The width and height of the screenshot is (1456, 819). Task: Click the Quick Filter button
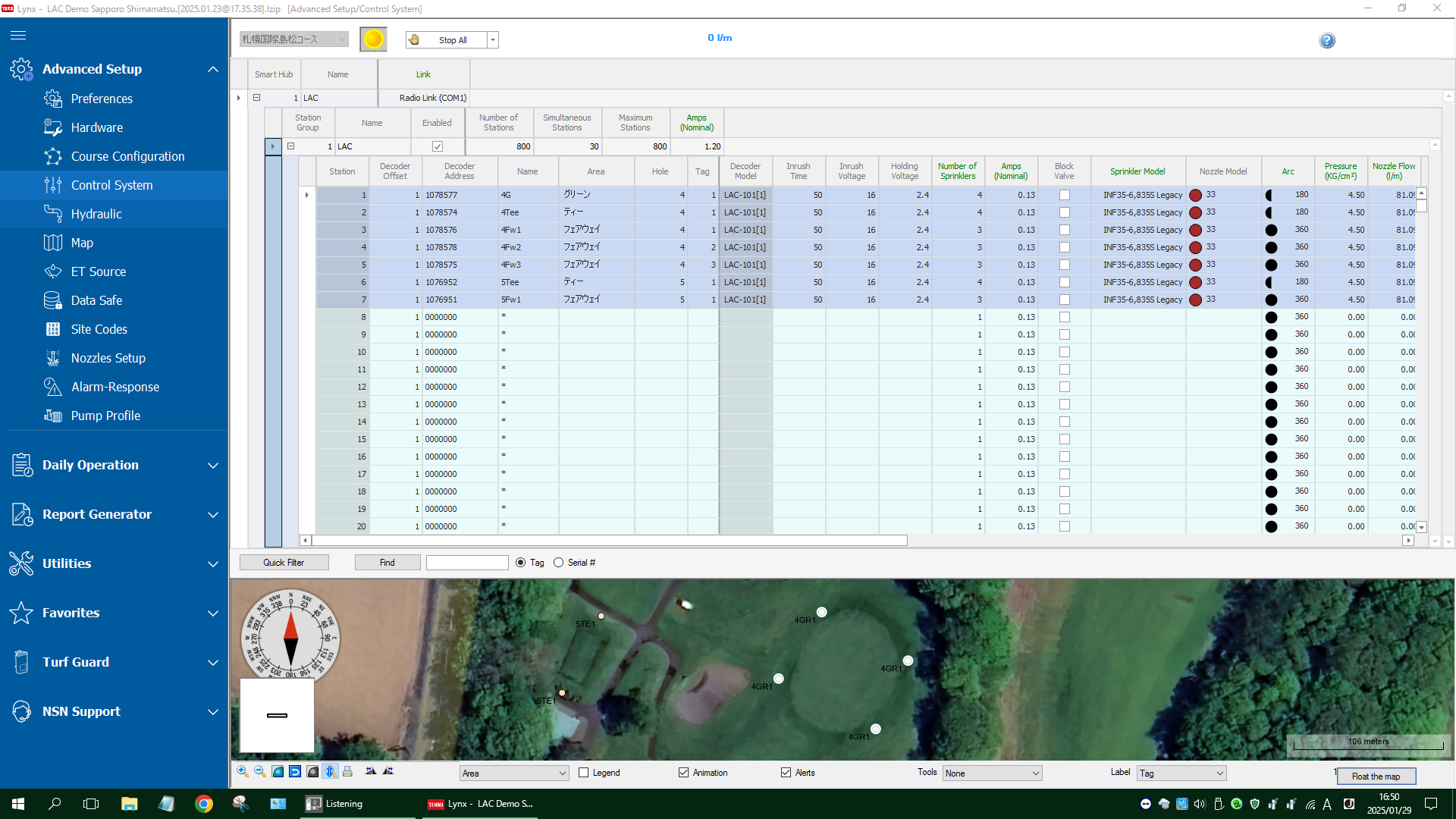point(284,563)
